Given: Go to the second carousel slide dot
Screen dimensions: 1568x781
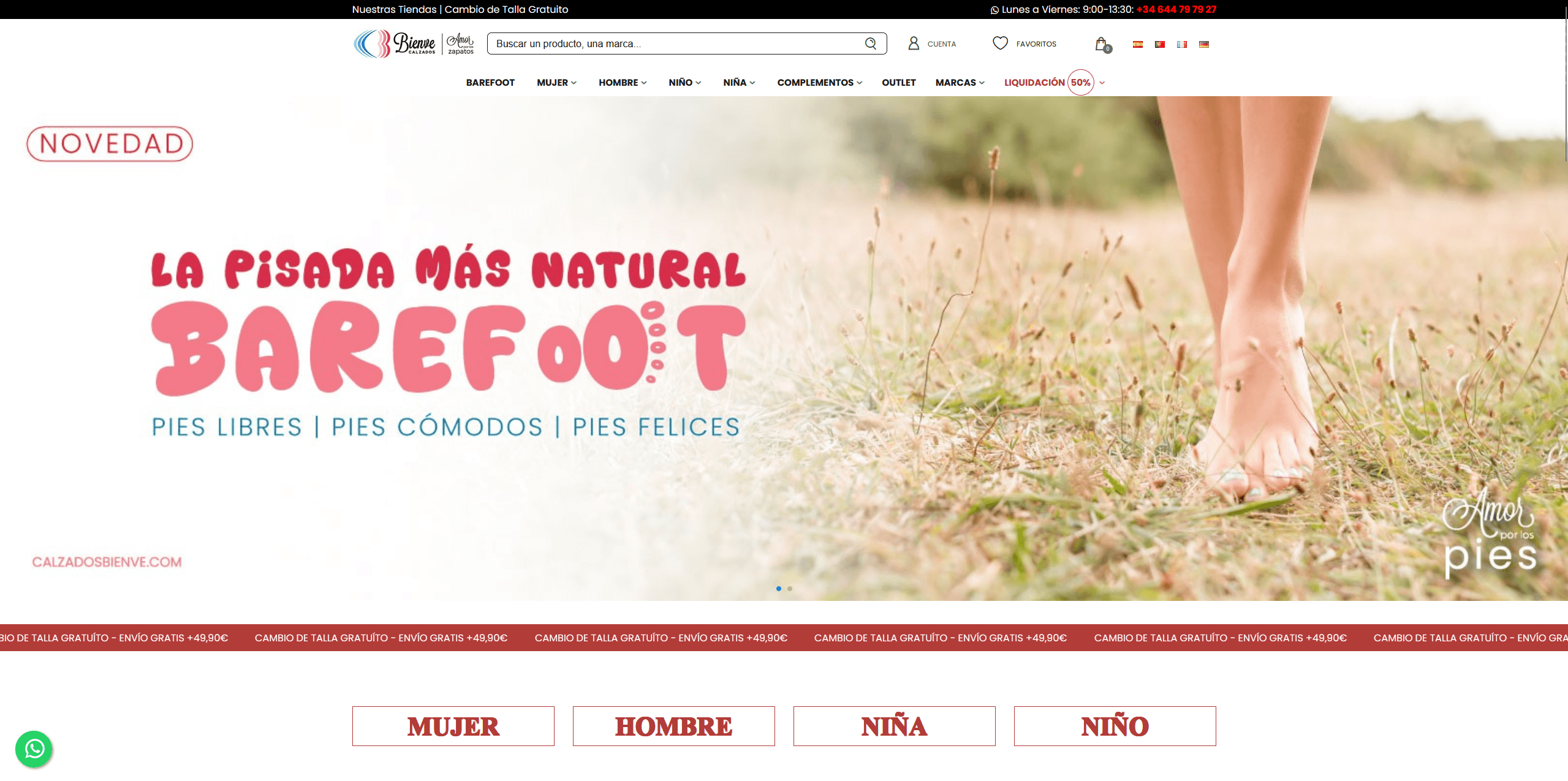Looking at the screenshot, I should [790, 589].
